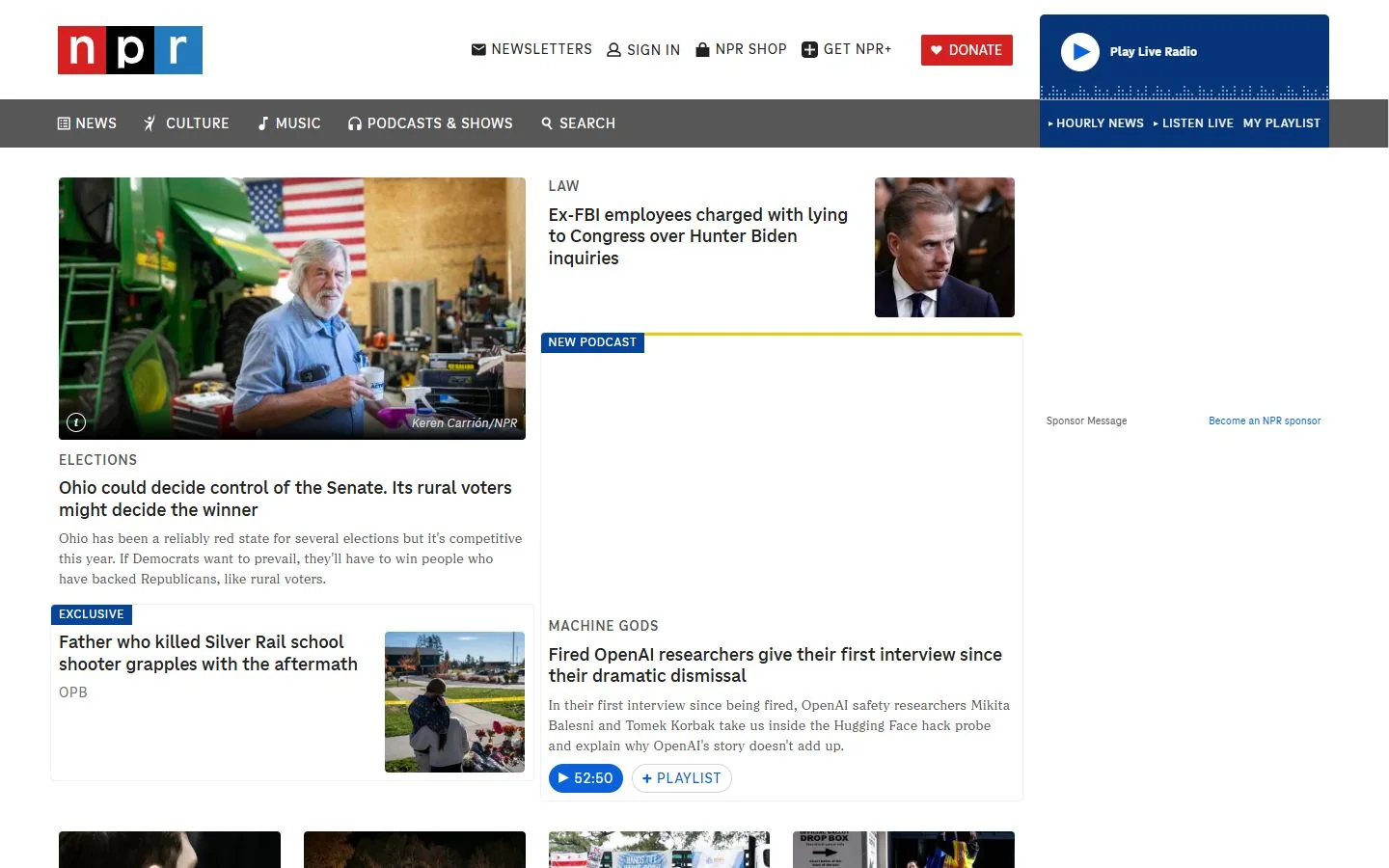Viewport: 1389px width, 868px height.
Task: Click the Donate button
Action: (x=967, y=50)
